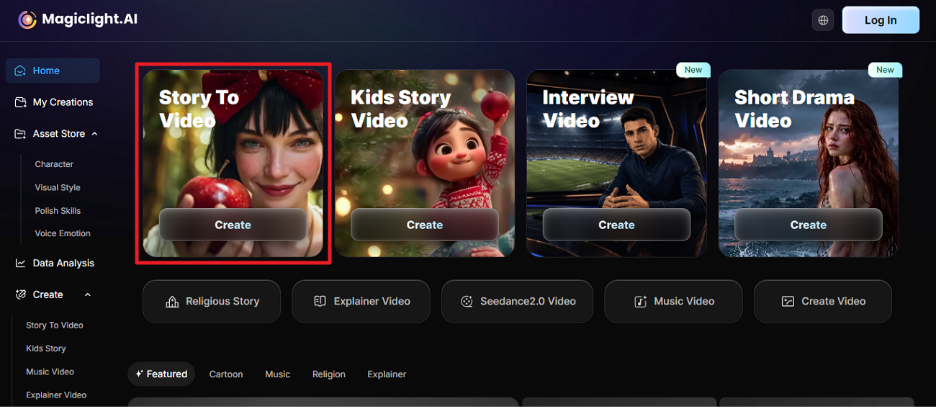Click the Create Video image icon
Image resolution: width=936 pixels, height=408 pixels.
coord(788,302)
